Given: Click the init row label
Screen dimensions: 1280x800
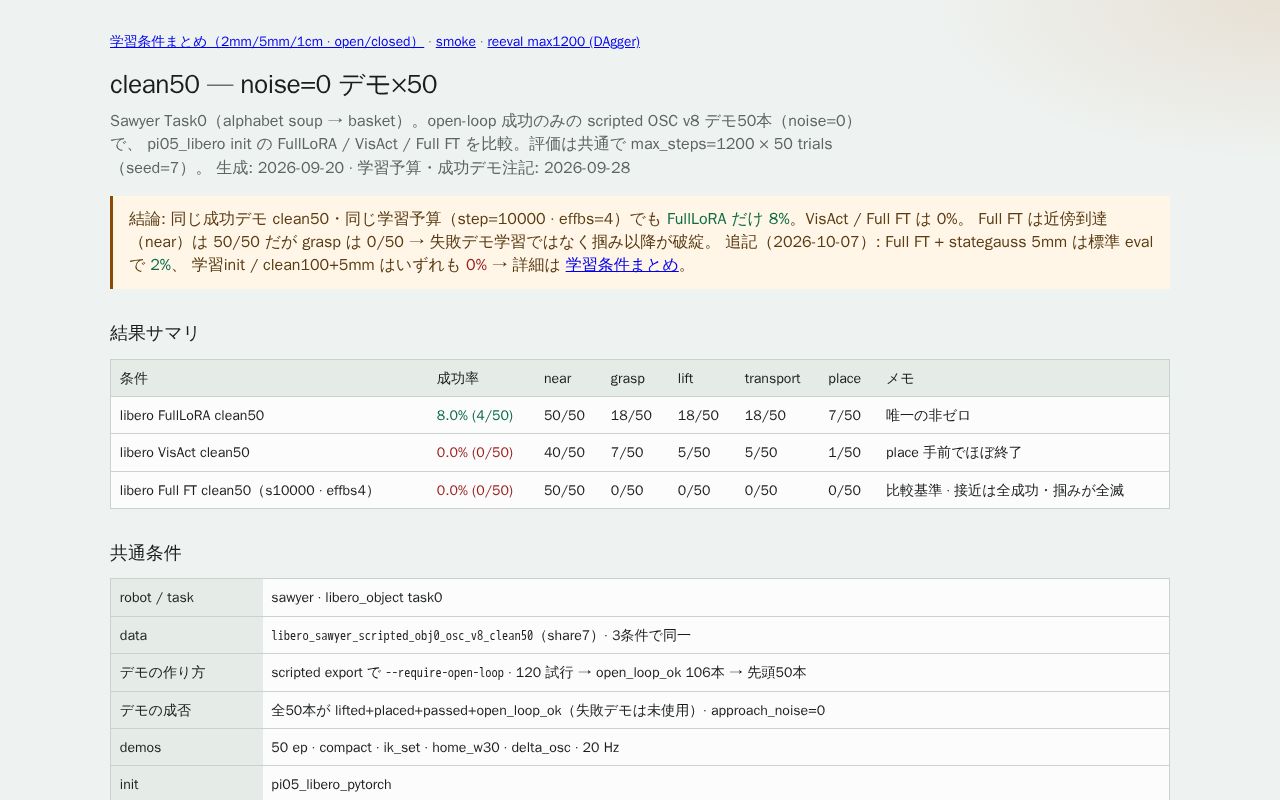Looking at the screenshot, I should coord(130,784).
